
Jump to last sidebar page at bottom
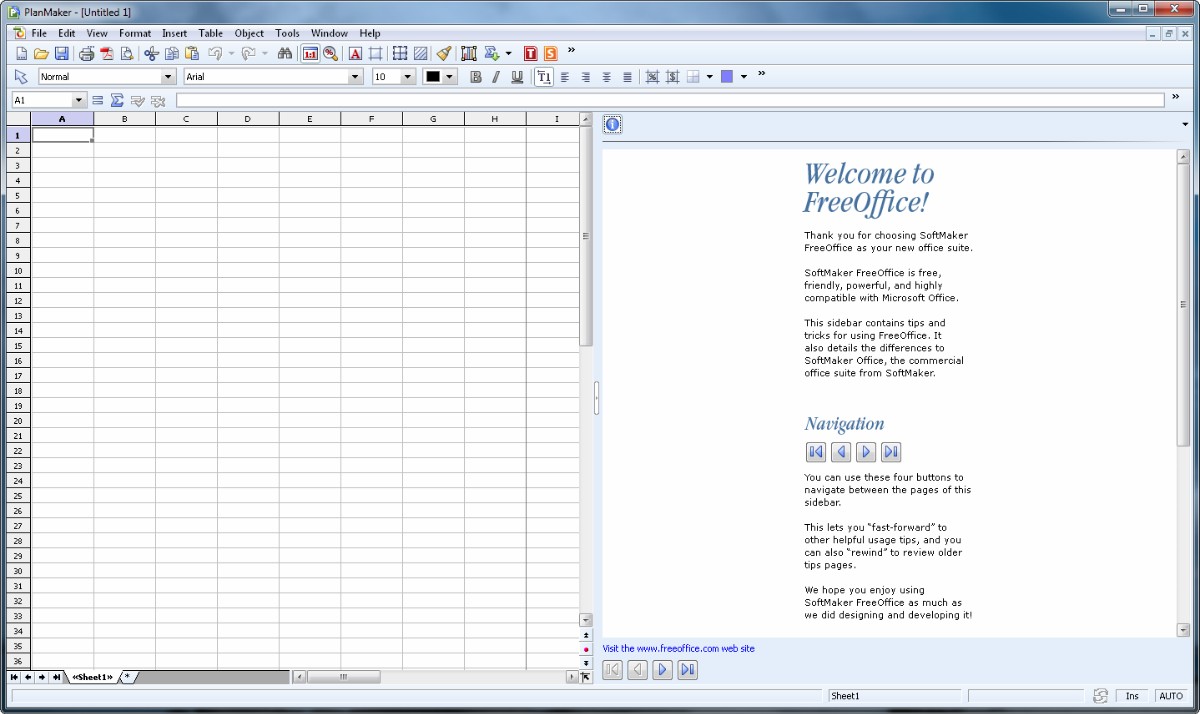tap(687, 670)
